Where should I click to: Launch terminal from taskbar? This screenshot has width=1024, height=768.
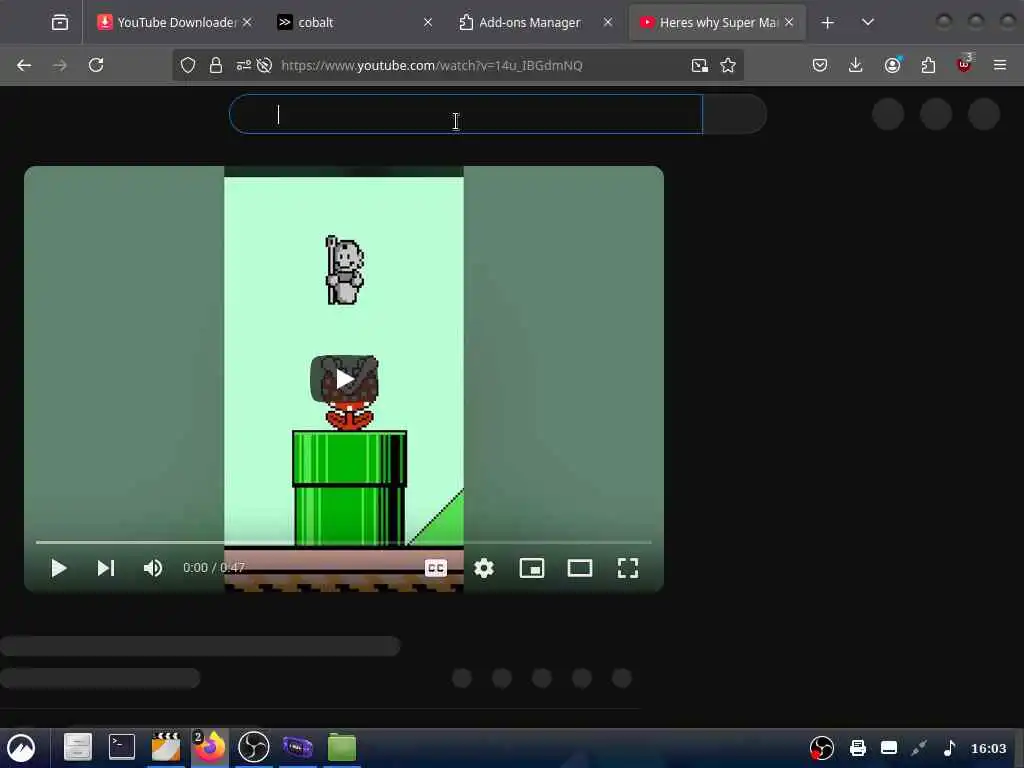pyautogui.click(x=121, y=746)
